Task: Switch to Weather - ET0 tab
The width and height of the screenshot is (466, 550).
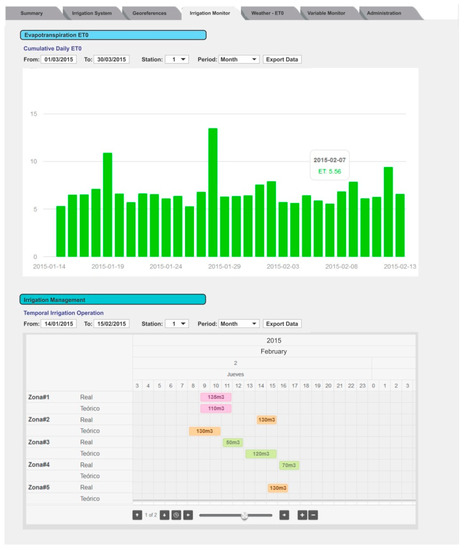Action: click(268, 13)
